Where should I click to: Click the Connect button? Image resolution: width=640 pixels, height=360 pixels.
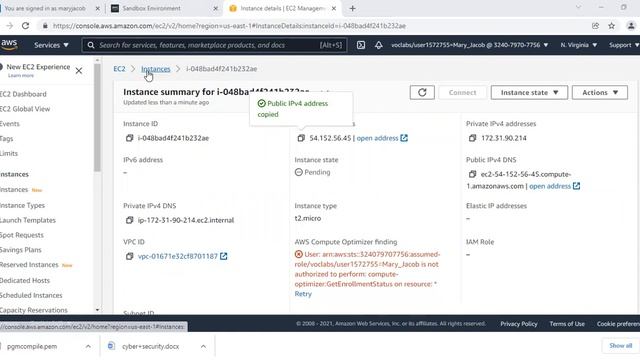point(462,93)
